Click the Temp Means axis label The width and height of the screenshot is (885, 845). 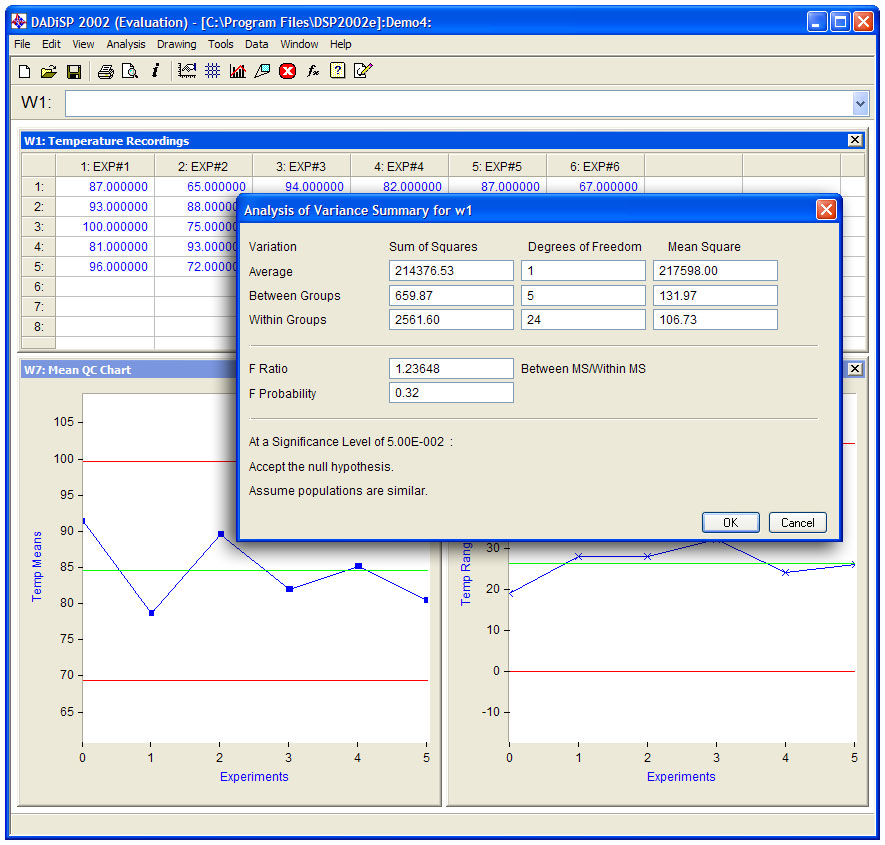tap(37, 566)
